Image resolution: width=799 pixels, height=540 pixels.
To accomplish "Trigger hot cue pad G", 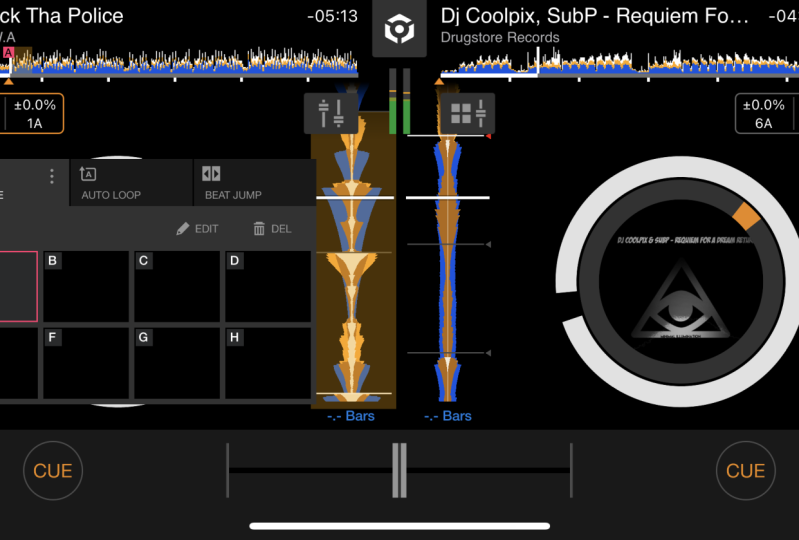I will [x=177, y=363].
